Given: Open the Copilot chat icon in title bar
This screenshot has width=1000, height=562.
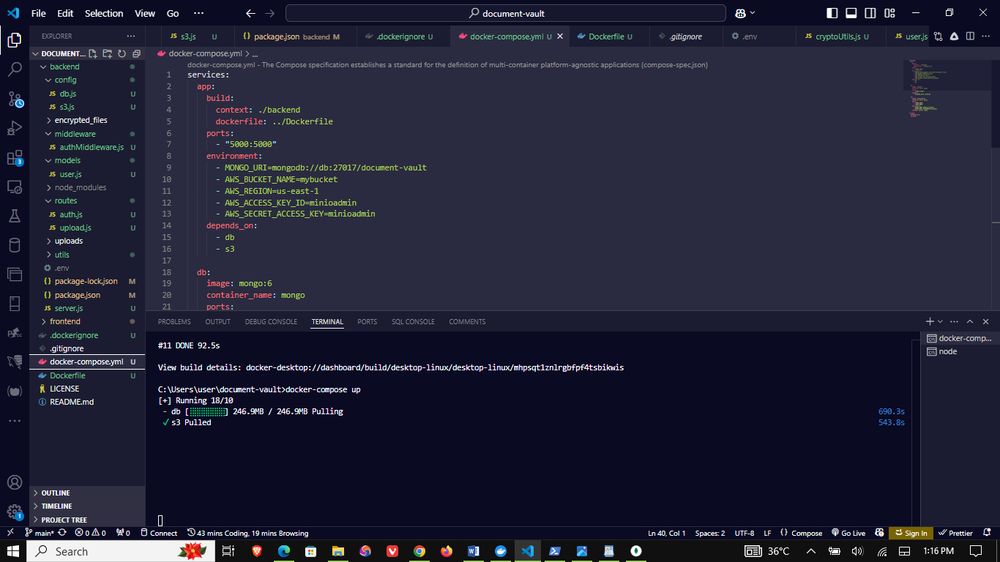Looking at the screenshot, I should (740, 13).
